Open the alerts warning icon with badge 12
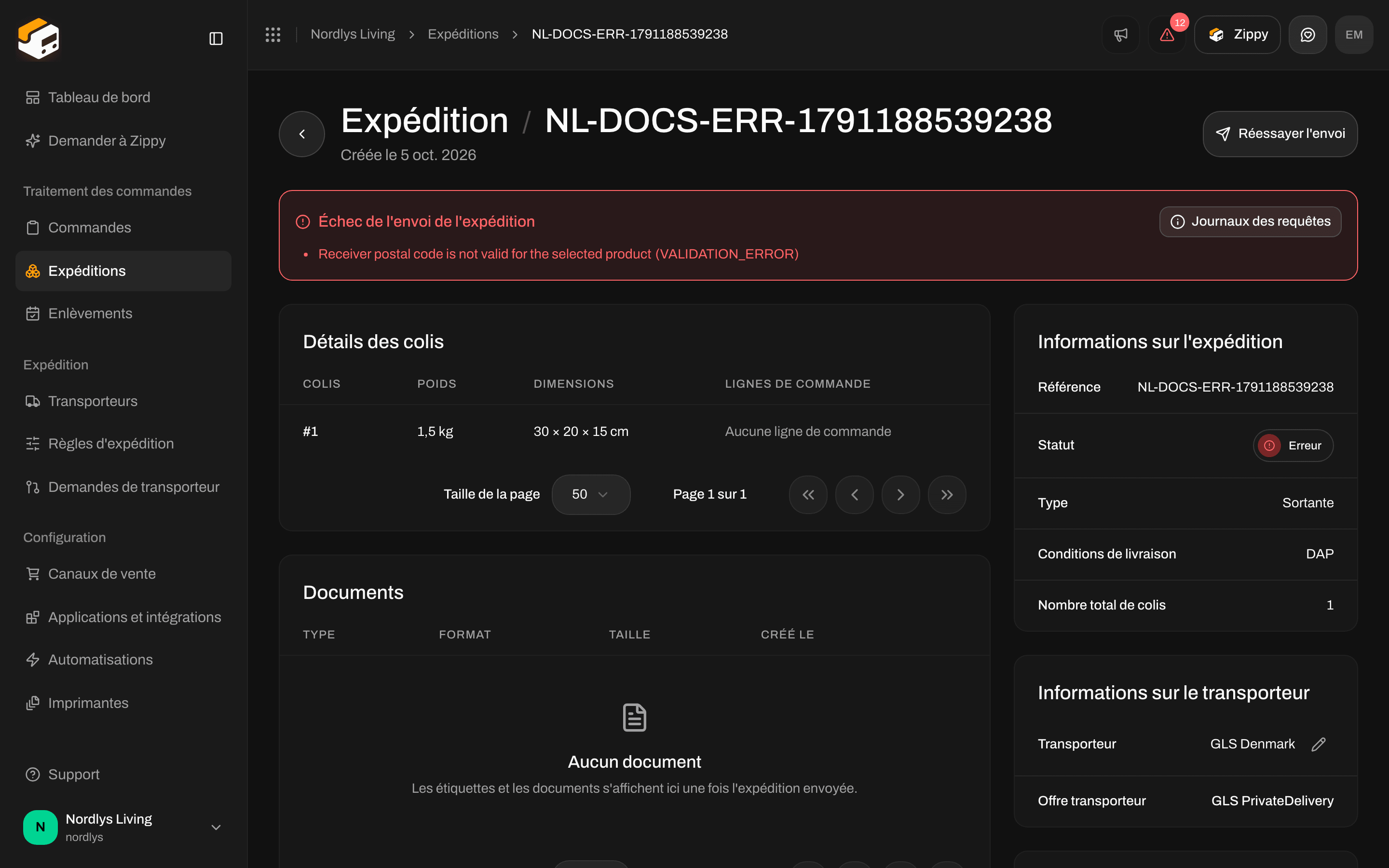 click(1167, 34)
